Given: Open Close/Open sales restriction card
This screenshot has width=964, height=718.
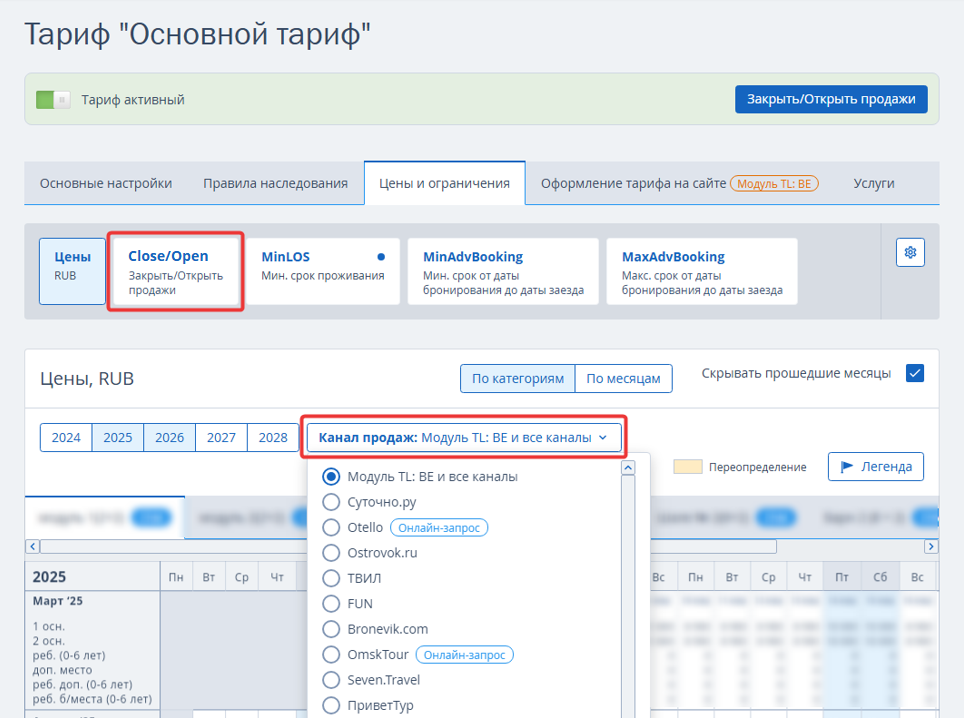Looking at the screenshot, I should coord(175,271).
